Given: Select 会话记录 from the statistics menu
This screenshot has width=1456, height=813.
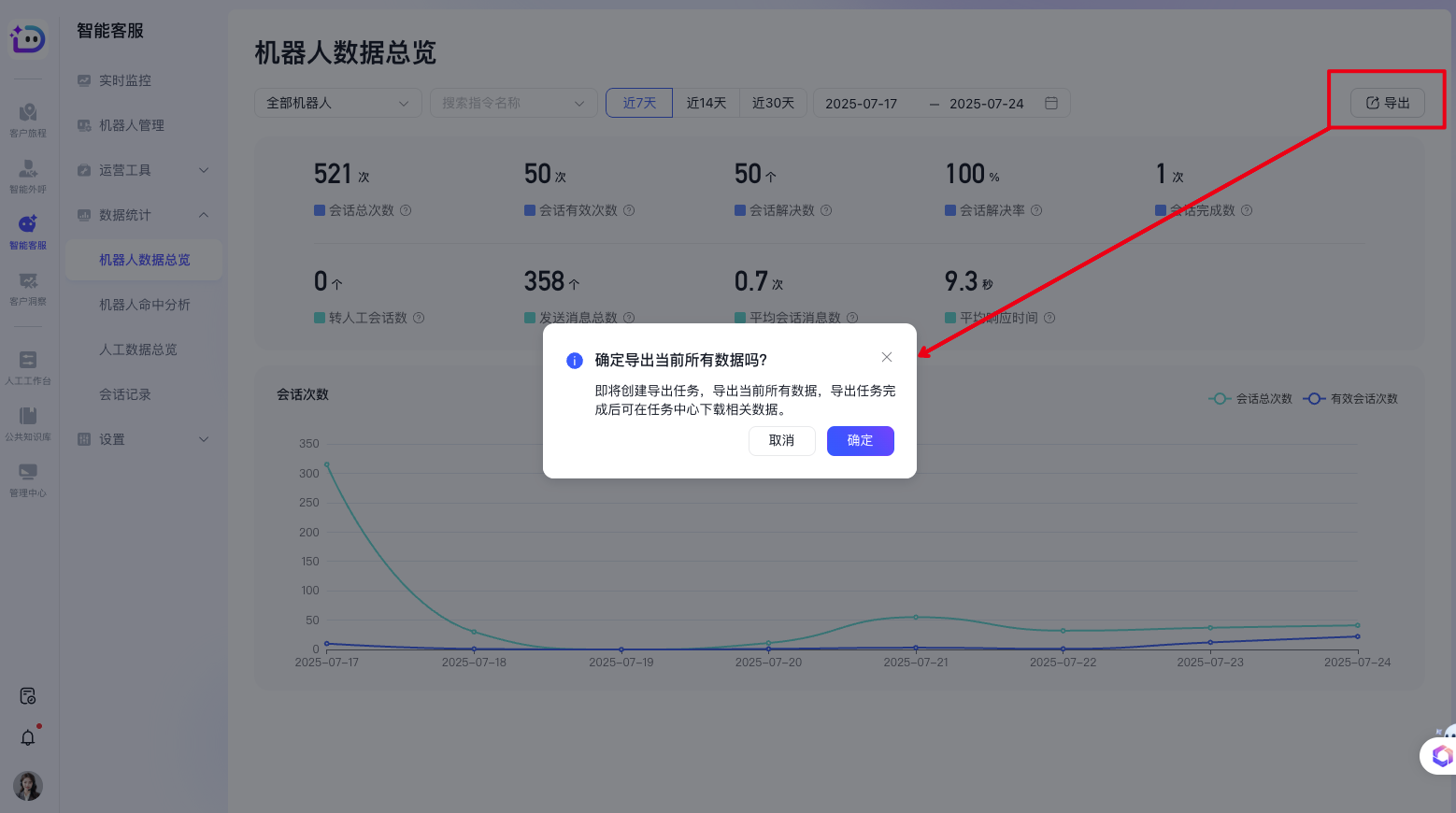Looking at the screenshot, I should 126,393.
